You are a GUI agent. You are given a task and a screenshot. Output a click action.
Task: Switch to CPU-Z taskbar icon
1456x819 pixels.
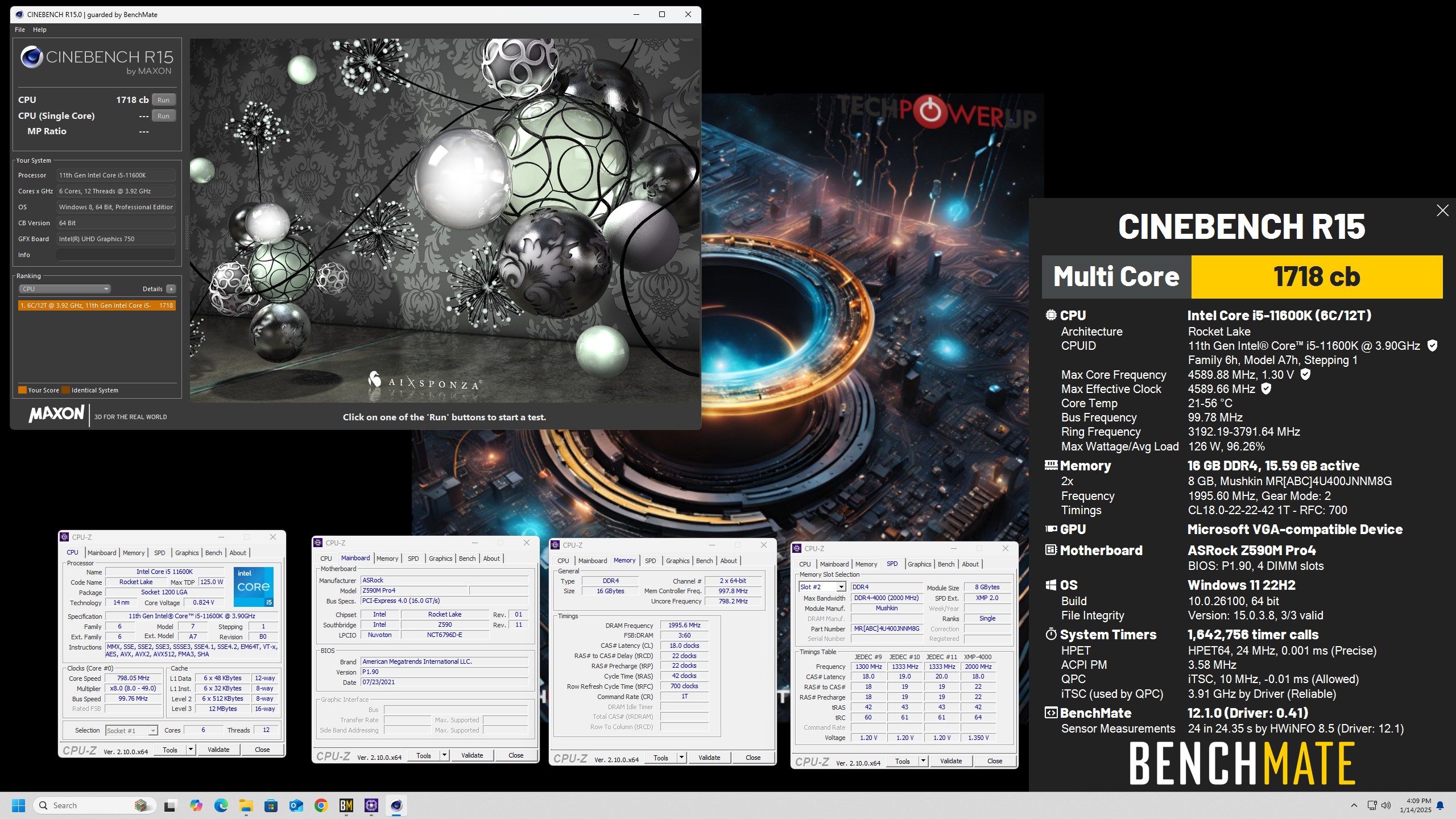(371, 805)
